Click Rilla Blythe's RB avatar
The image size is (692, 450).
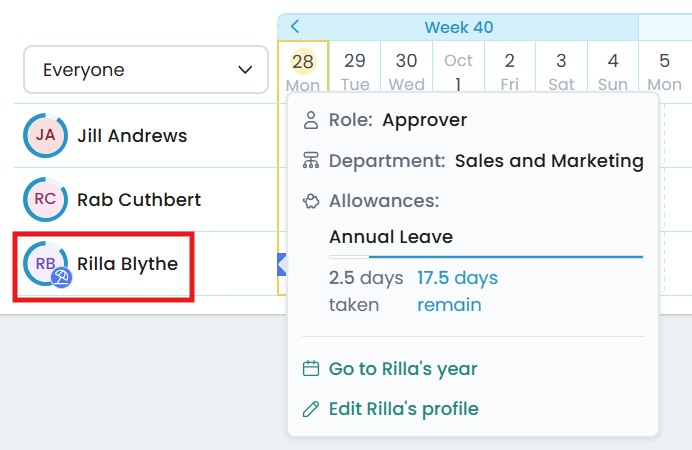(45, 263)
